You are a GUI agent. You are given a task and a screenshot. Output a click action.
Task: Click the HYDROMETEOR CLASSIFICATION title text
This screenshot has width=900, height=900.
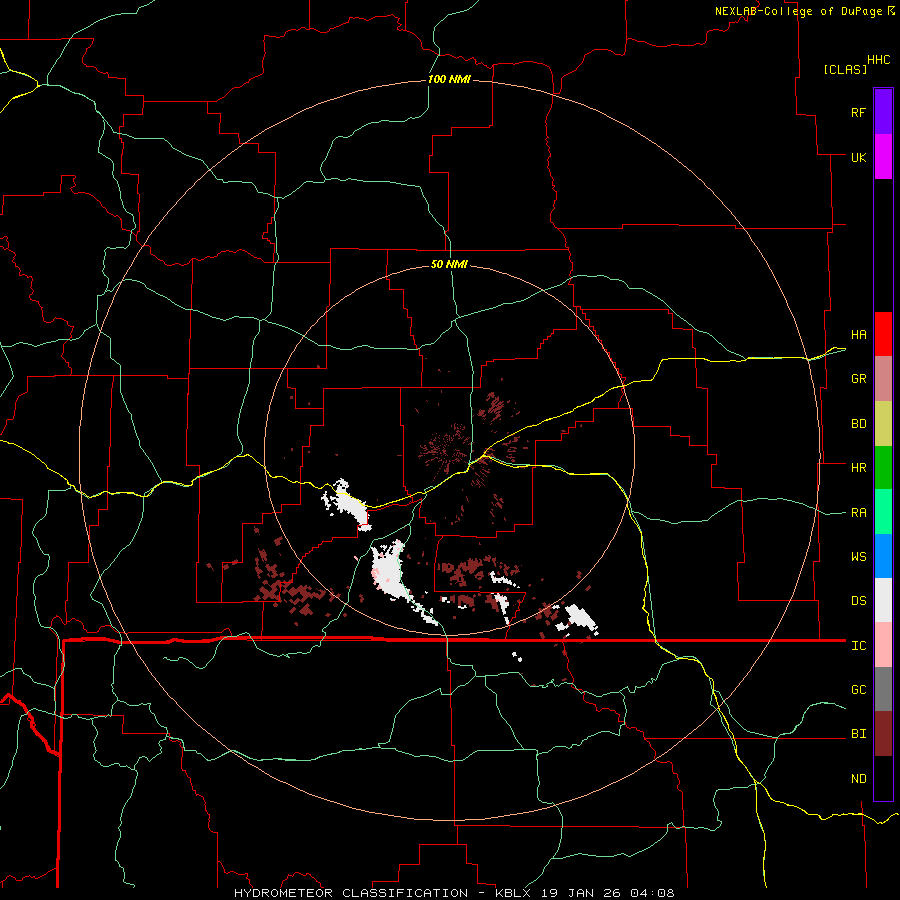coord(351,893)
